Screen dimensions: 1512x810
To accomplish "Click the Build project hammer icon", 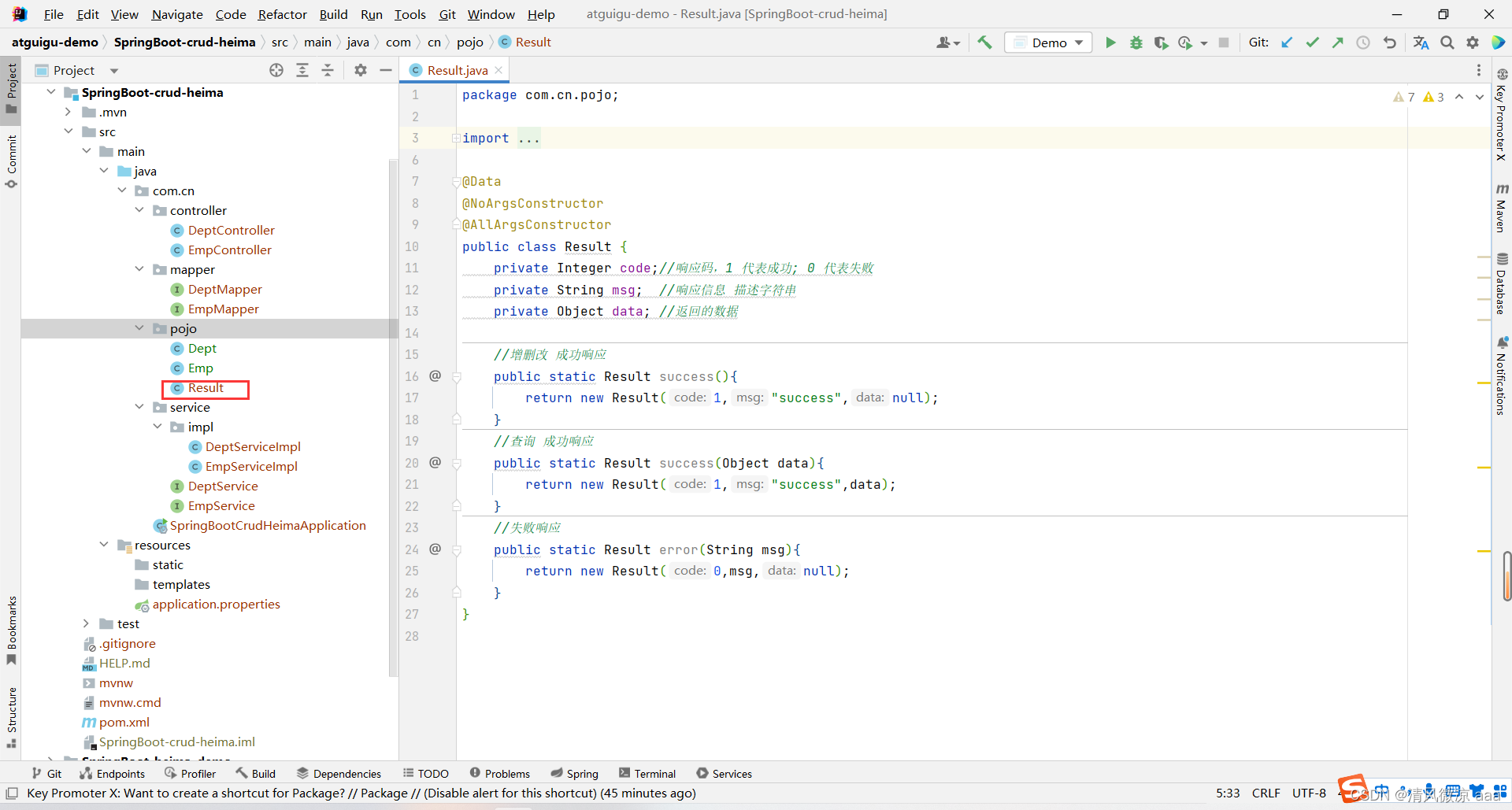I will [x=984, y=43].
